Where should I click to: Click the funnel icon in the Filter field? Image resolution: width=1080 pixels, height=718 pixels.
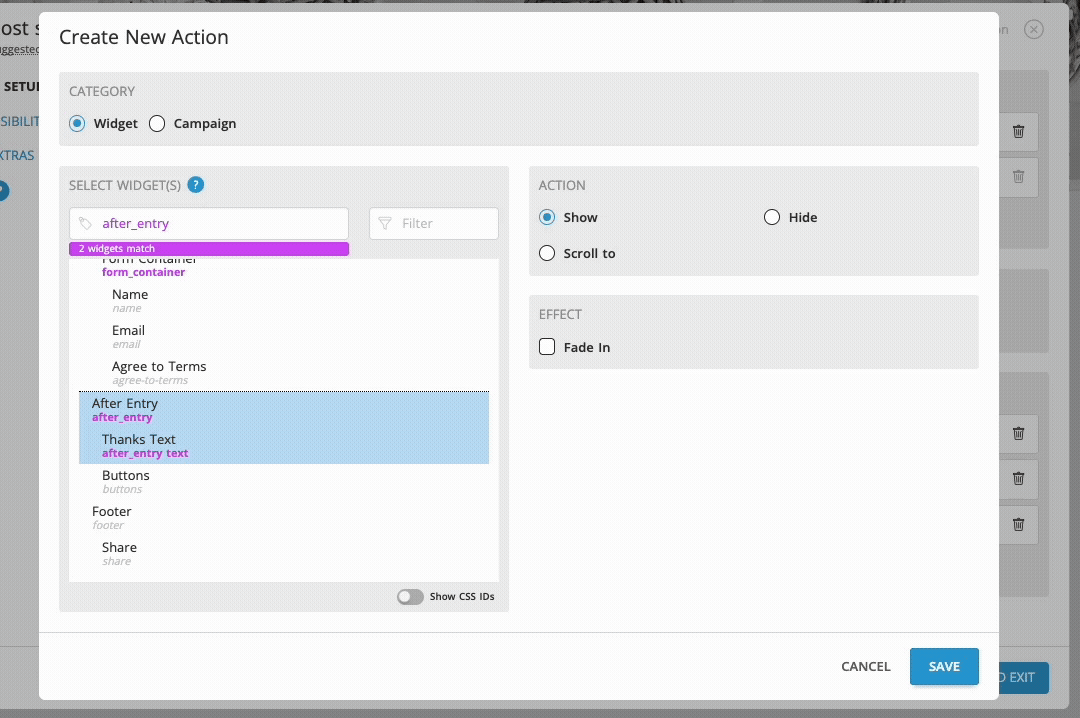385,223
